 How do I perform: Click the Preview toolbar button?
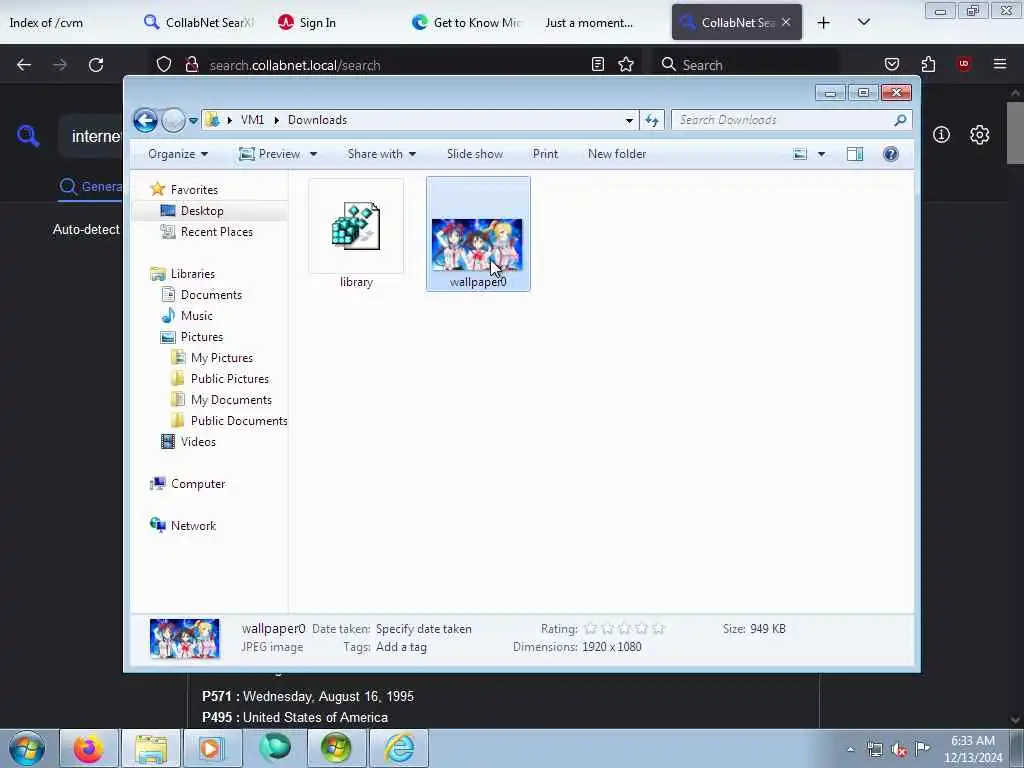coord(270,154)
